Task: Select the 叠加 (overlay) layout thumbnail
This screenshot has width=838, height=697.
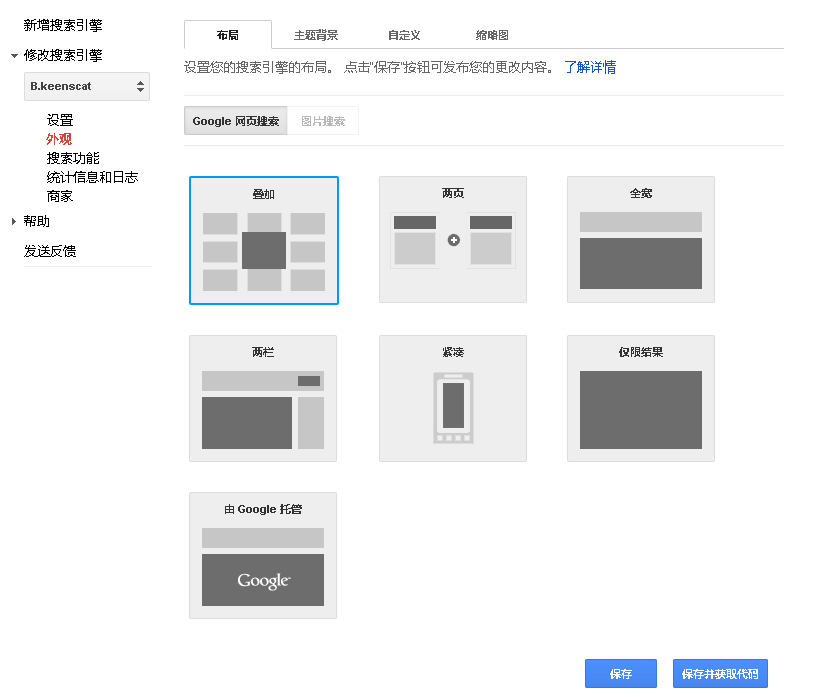Action: [263, 240]
